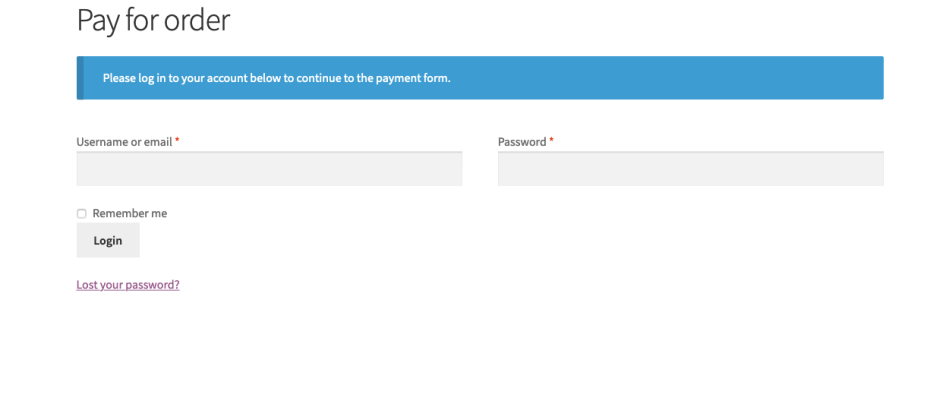Click the "Remember me" label text
The image size is (949, 414).
point(129,213)
